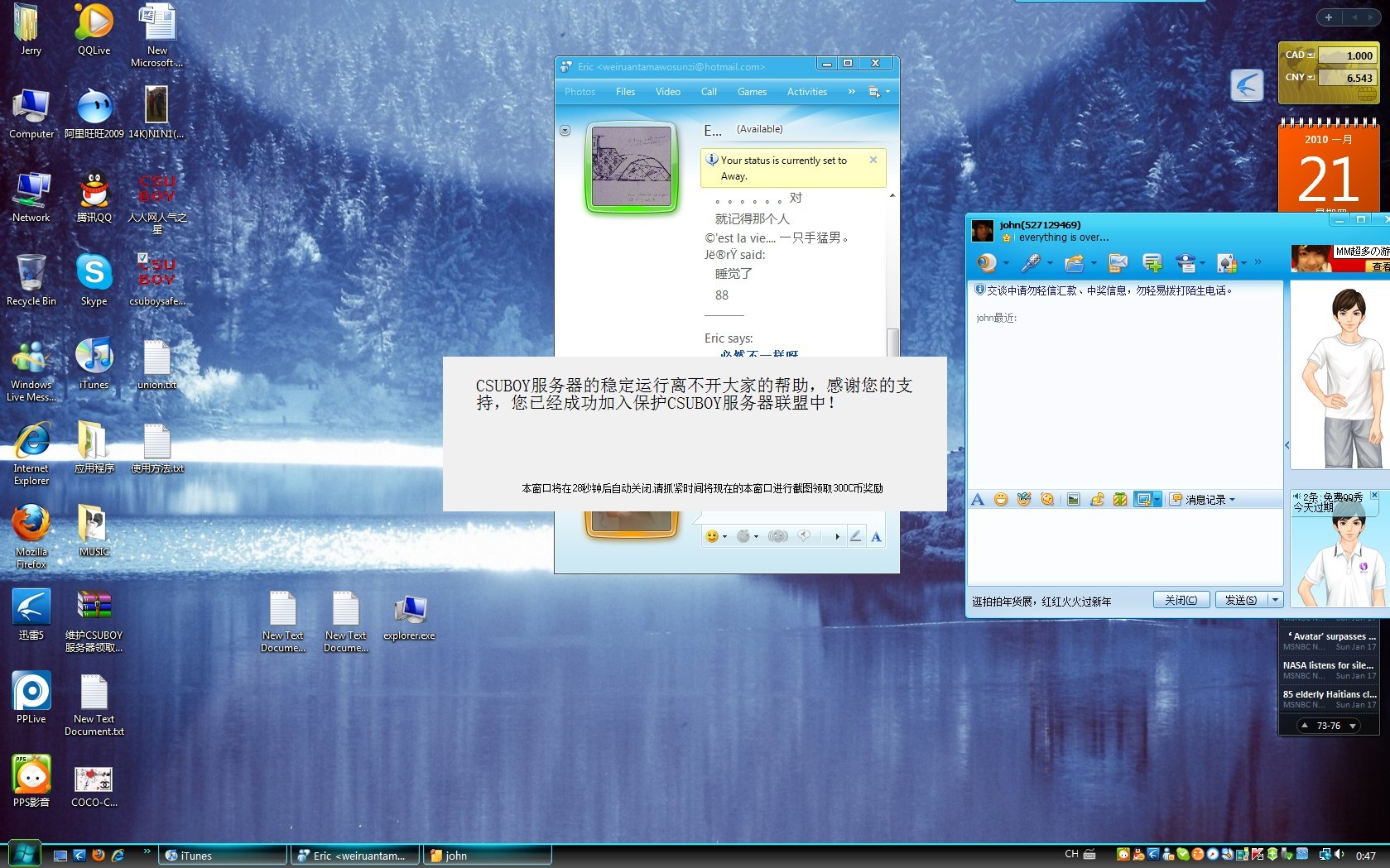Viewport: 1390px width, 868px height.
Task: Click QQ send picture icon
Action: coord(1073,499)
